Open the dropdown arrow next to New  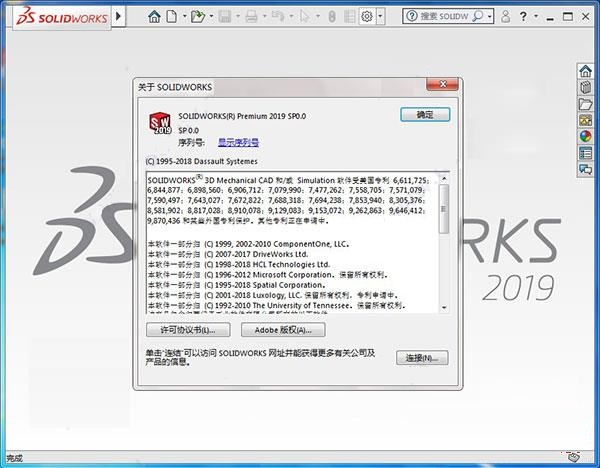(x=184, y=16)
